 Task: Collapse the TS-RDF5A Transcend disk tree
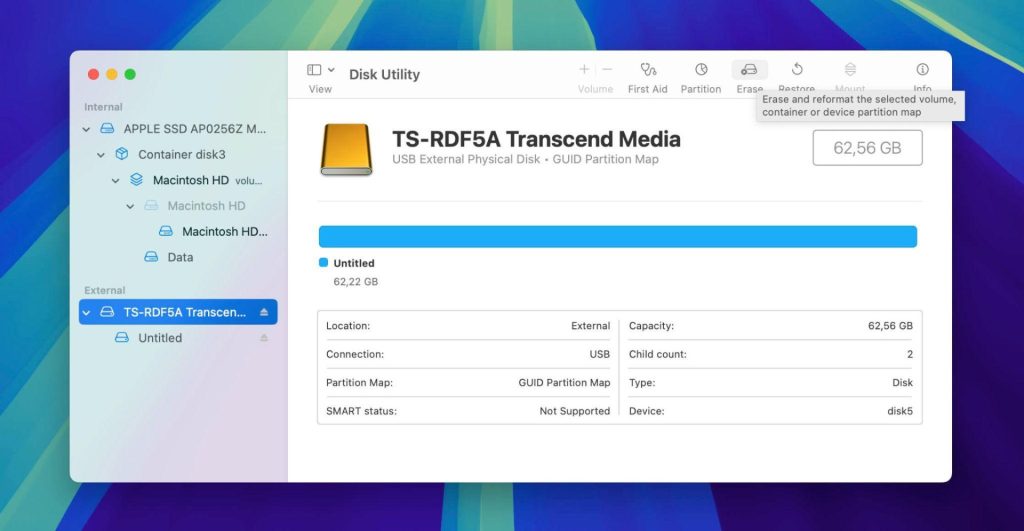tap(86, 313)
